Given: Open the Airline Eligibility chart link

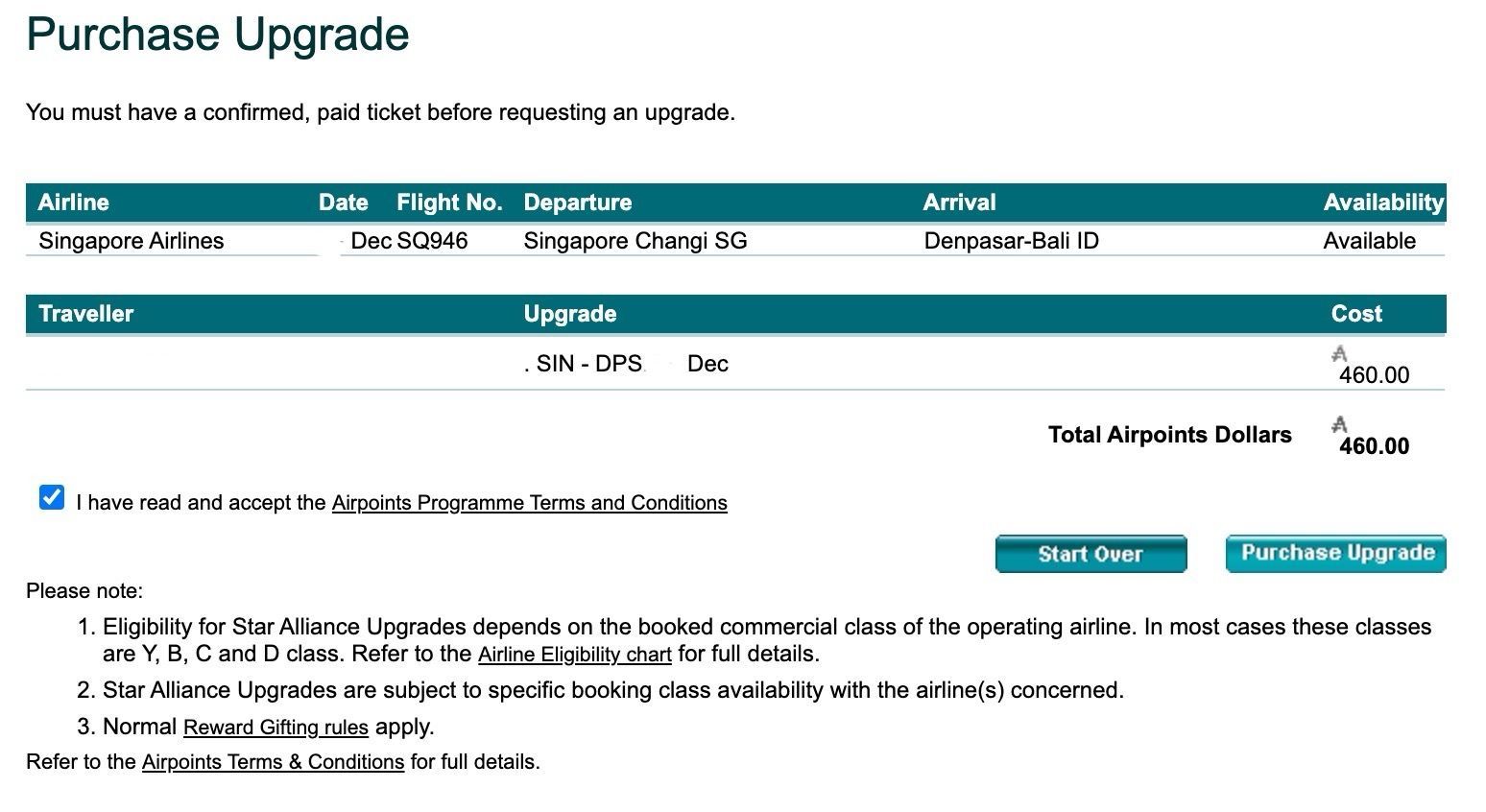Looking at the screenshot, I should click(574, 655).
